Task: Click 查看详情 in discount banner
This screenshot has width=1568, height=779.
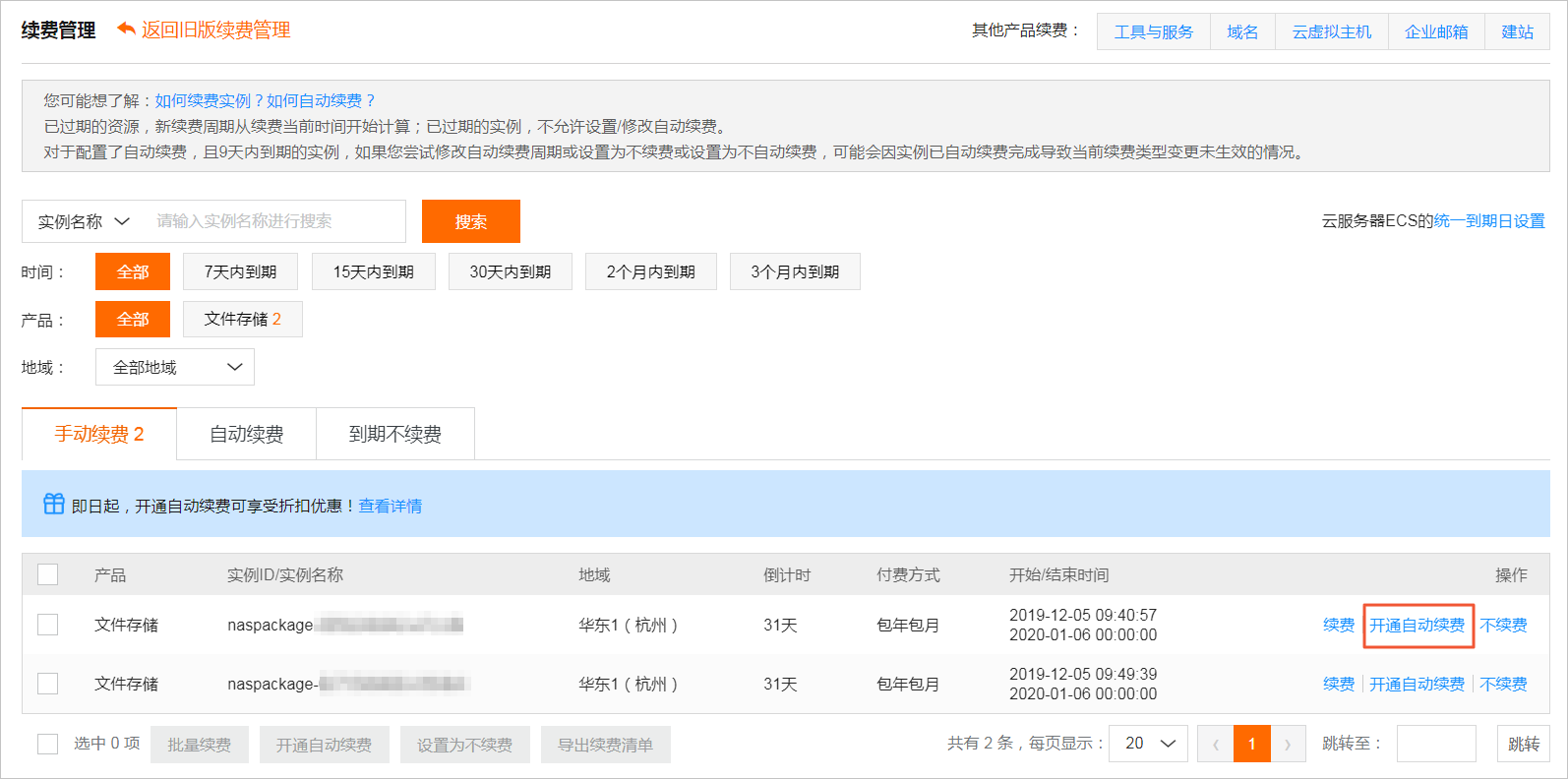Action: click(x=391, y=506)
